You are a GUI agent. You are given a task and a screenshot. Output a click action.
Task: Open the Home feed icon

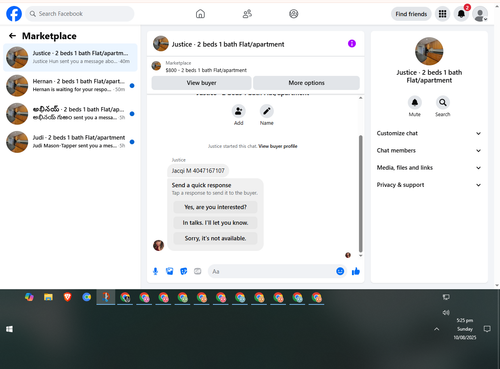[x=200, y=14]
